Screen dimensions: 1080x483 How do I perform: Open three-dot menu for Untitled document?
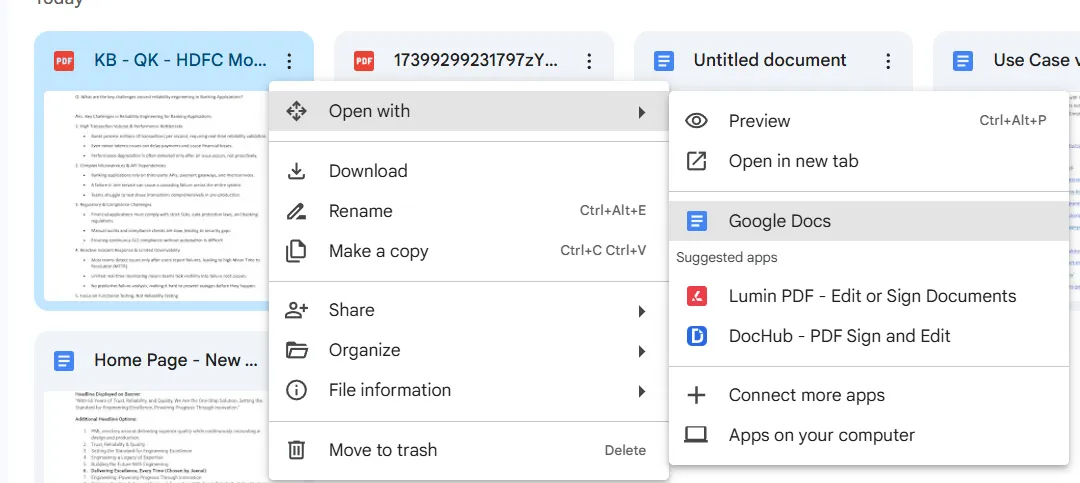click(x=889, y=61)
